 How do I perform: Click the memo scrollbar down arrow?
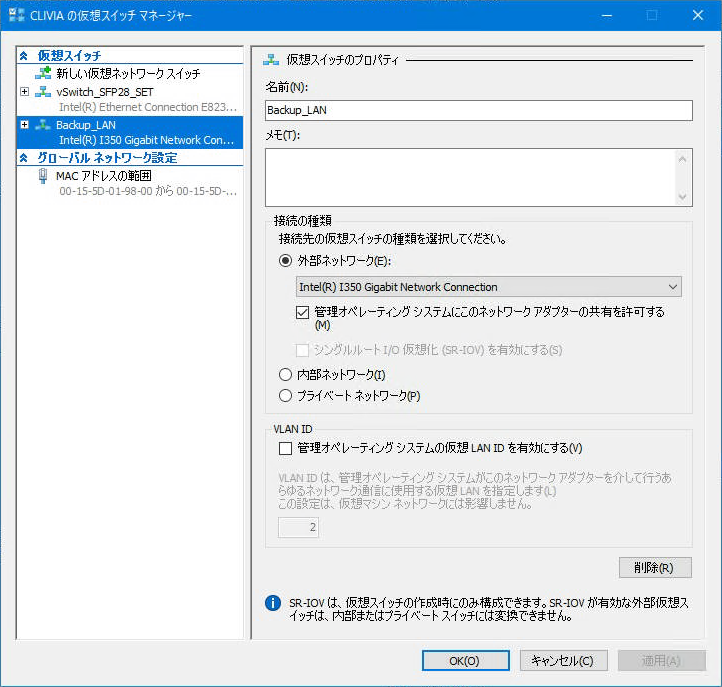(682, 197)
